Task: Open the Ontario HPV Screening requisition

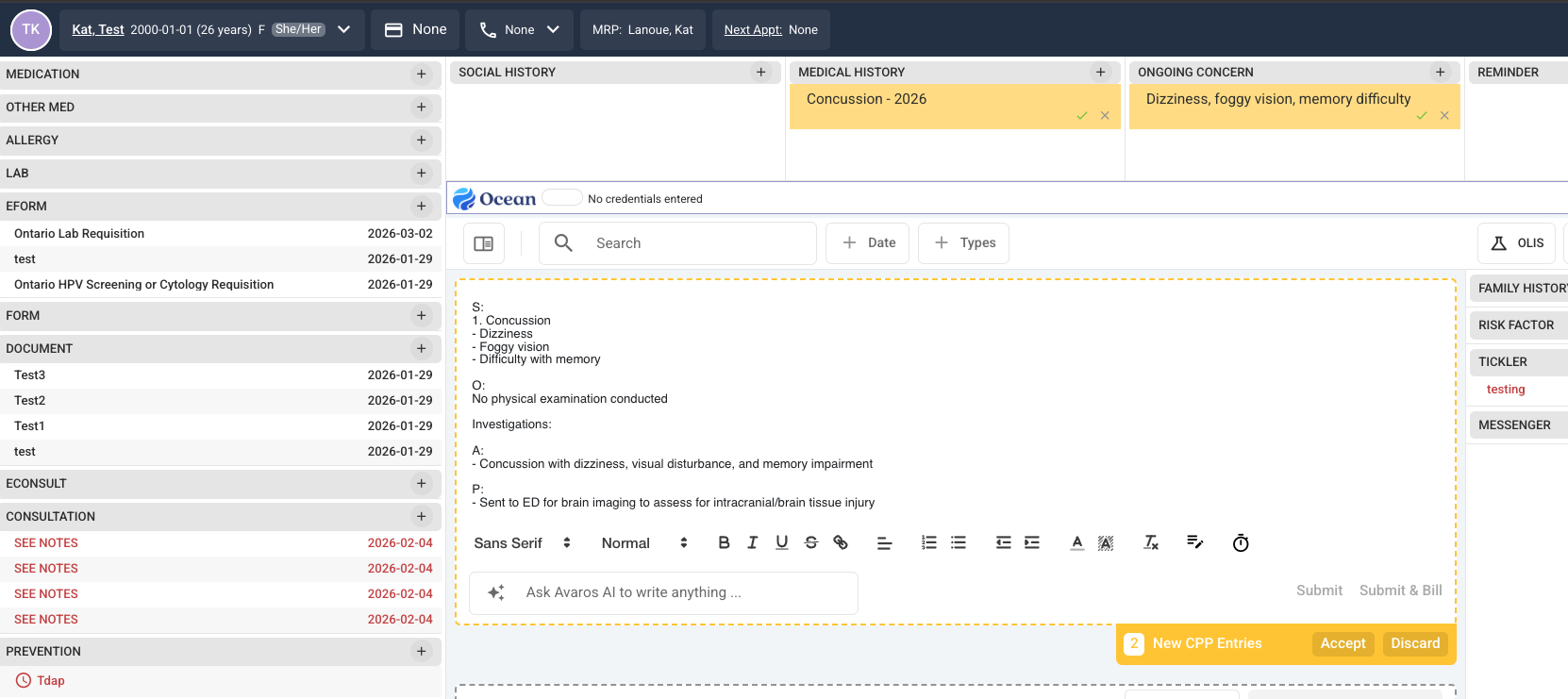Action: (x=144, y=285)
